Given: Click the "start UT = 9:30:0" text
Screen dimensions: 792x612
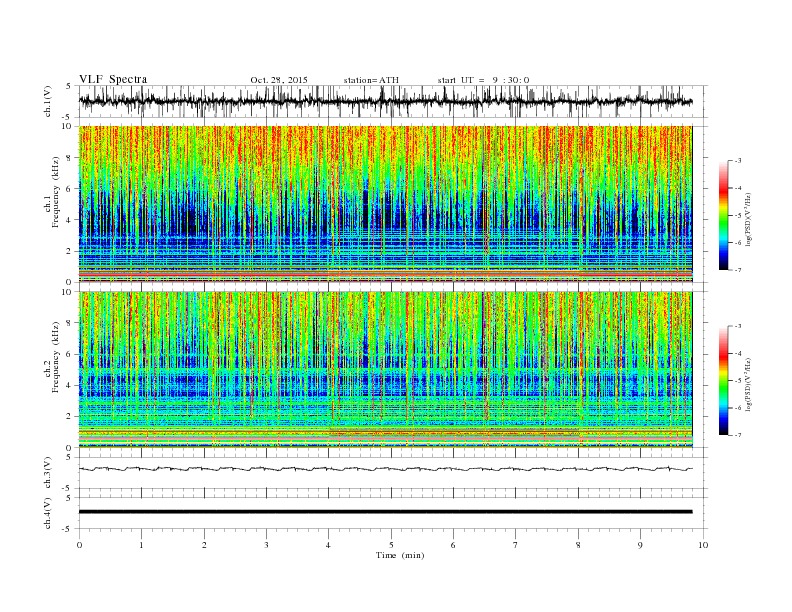Looking at the screenshot, I should click(x=483, y=80).
